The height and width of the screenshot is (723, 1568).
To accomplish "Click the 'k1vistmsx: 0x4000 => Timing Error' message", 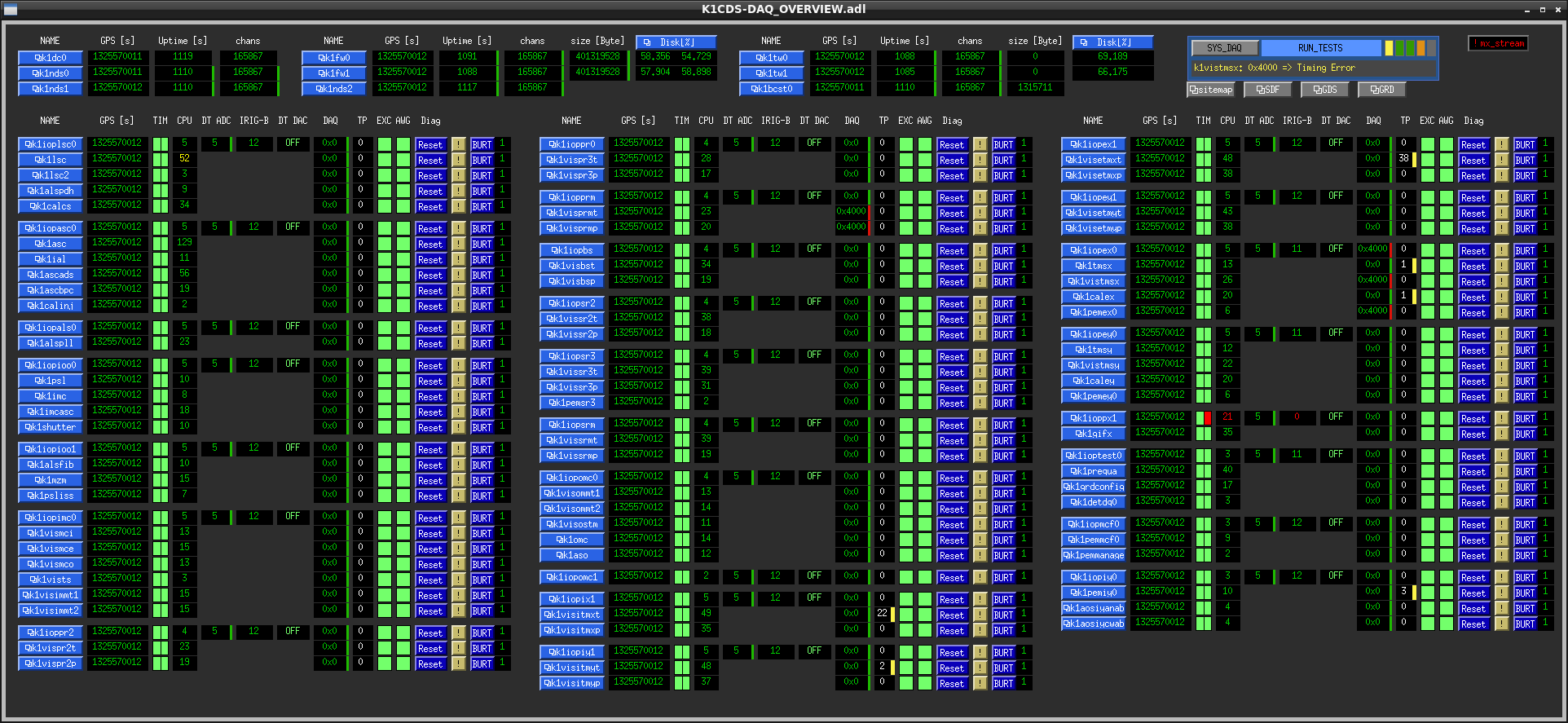I will pyautogui.click(x=1274, y=68).
